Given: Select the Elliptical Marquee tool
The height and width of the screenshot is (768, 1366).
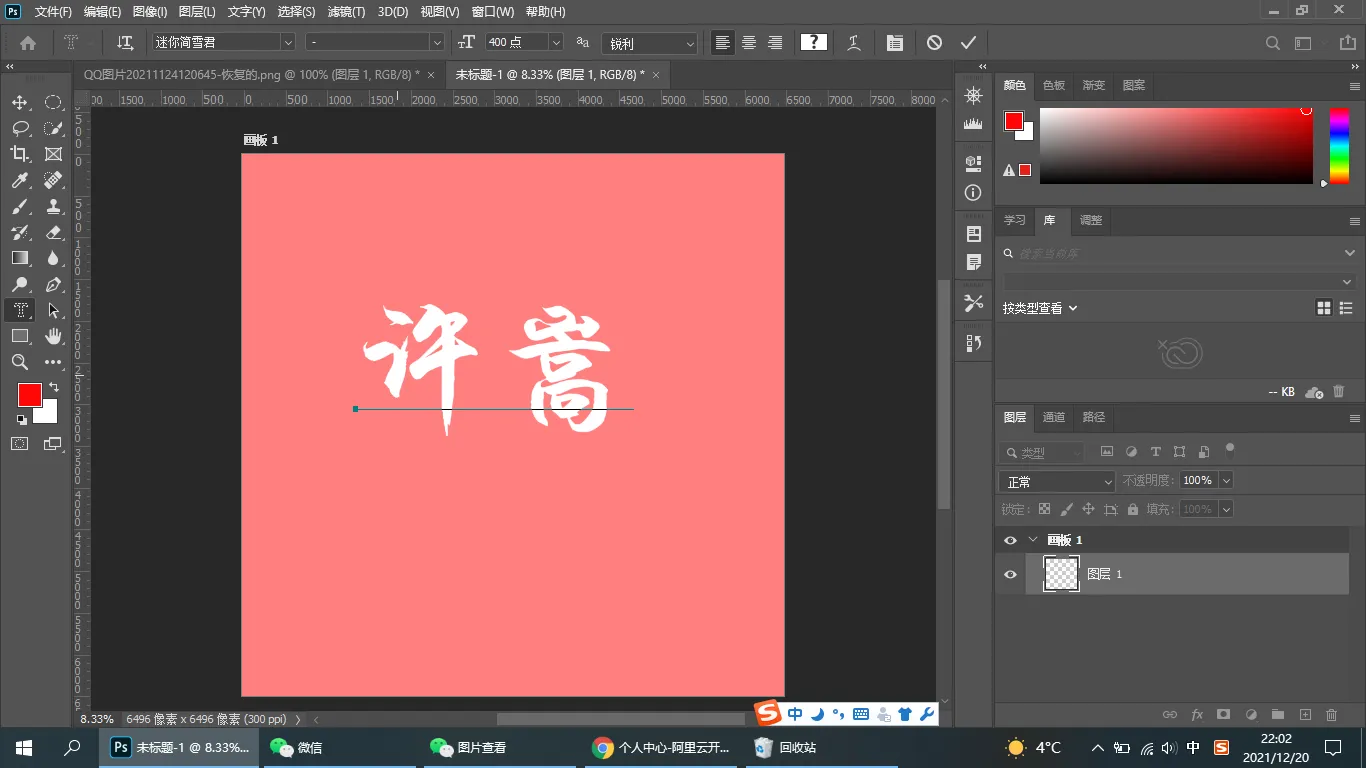Looking at the screenshot, I should pyautogui.click(x=53, y=102).
